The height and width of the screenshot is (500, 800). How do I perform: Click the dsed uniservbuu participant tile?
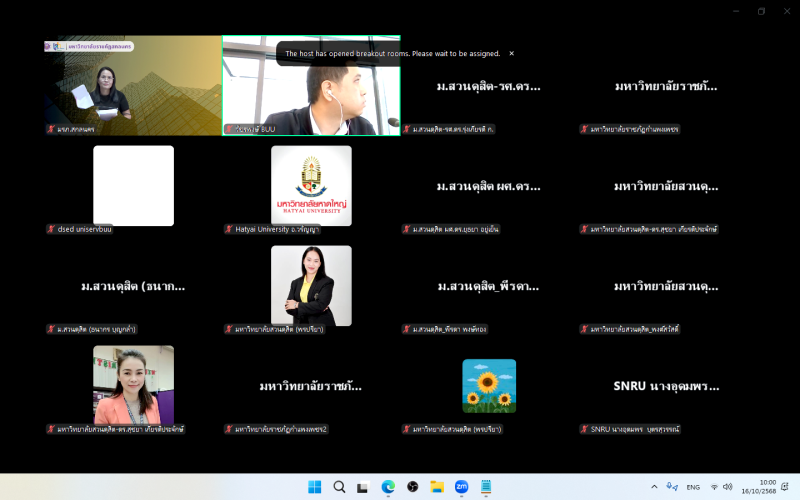point(133,186)
